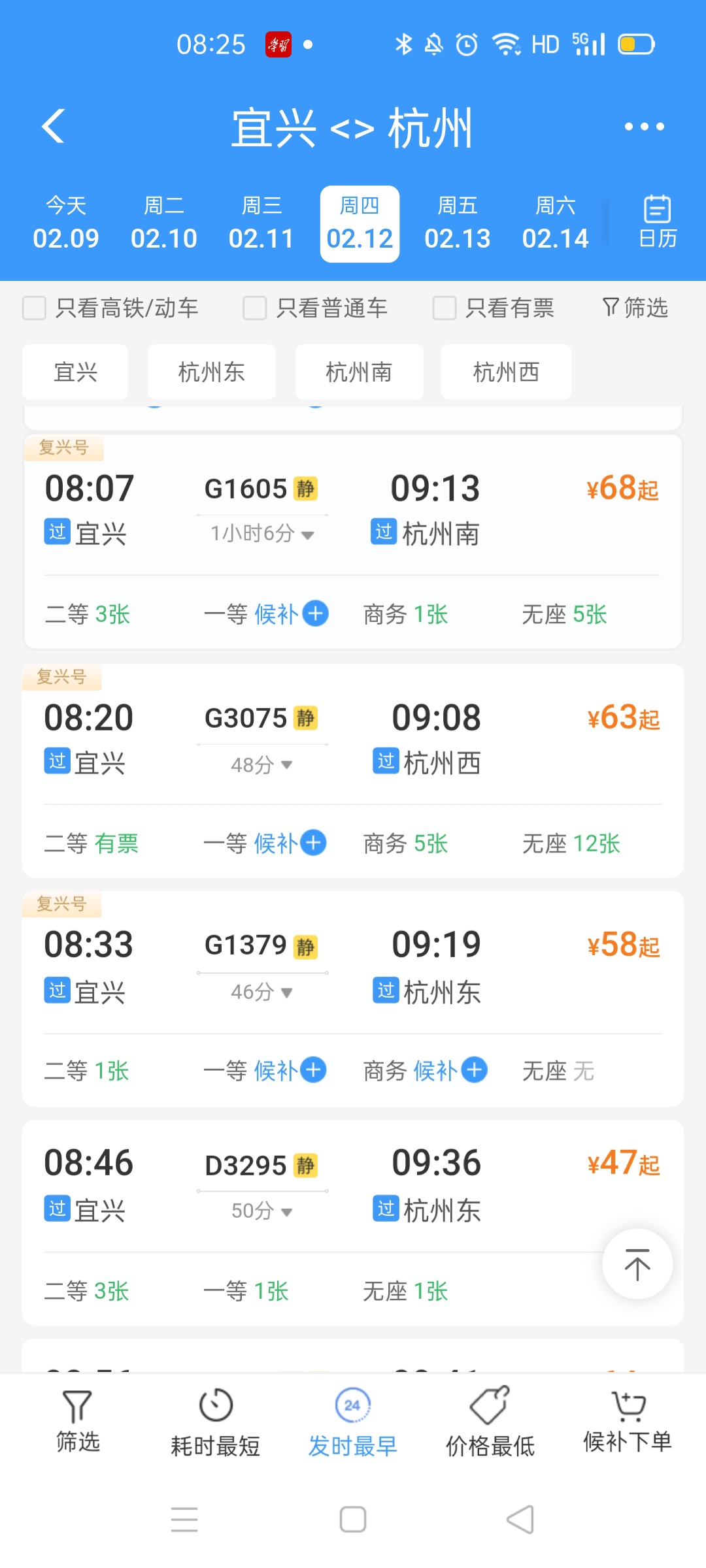Open the three-dot more options menu
Screen dimensions: 706x1568
point(644,126)
